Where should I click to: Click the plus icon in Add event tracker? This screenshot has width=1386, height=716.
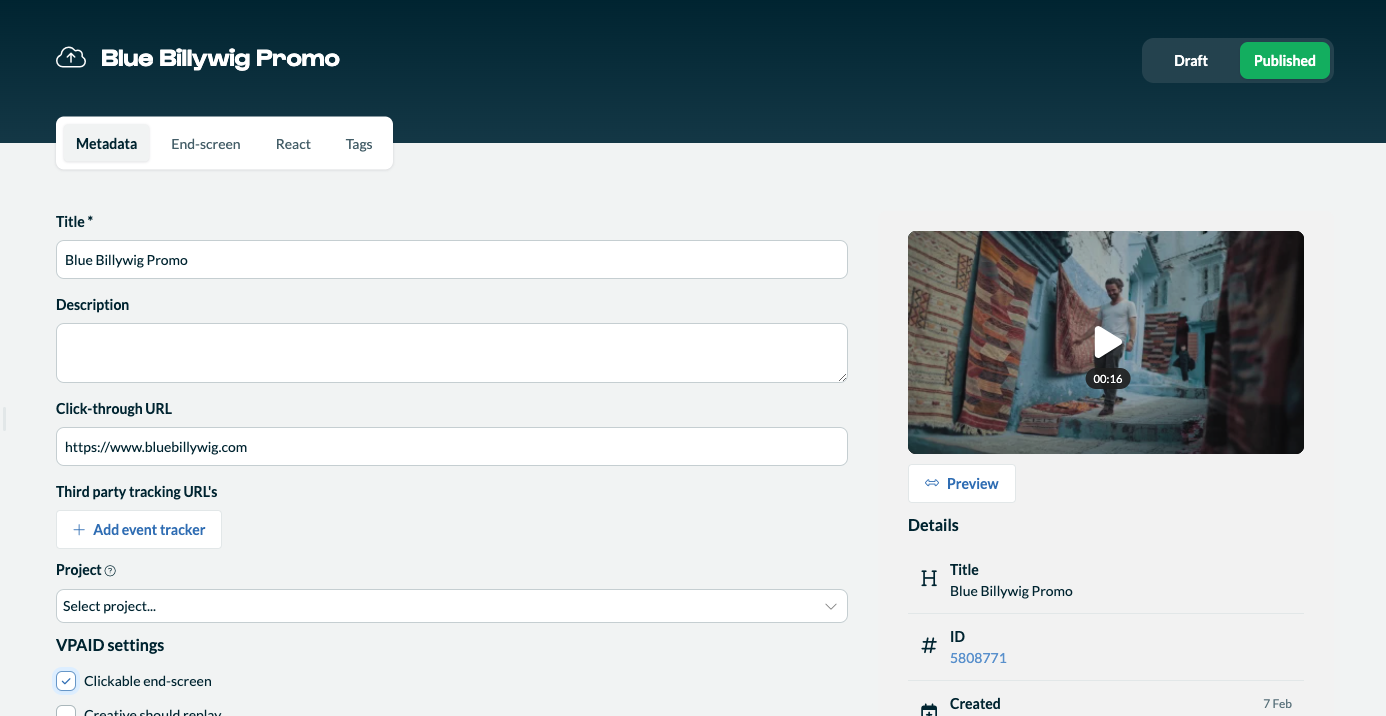(x=79, y=530)
